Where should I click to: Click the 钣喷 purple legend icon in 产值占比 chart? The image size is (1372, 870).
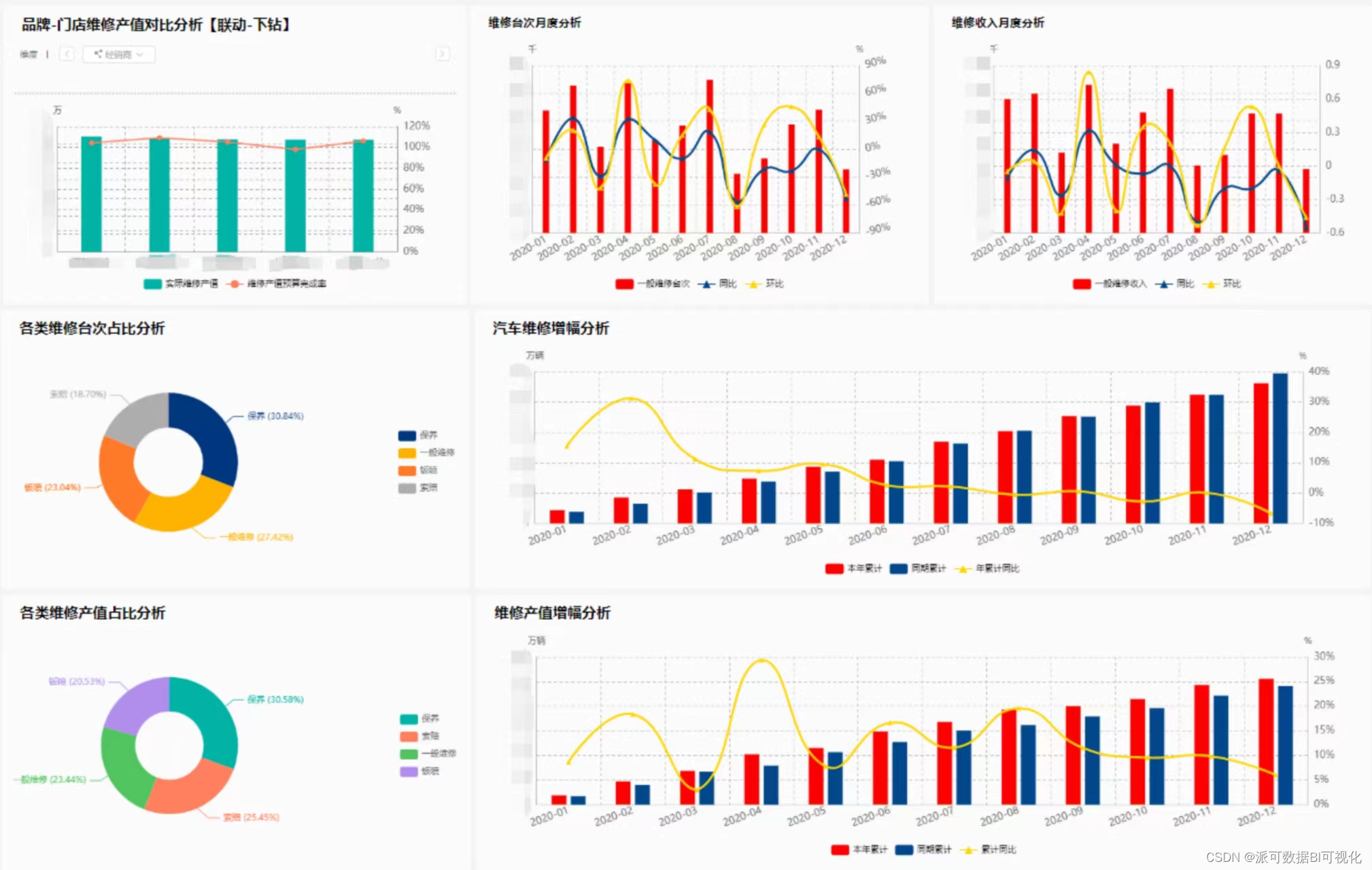[x=409, y=771]
